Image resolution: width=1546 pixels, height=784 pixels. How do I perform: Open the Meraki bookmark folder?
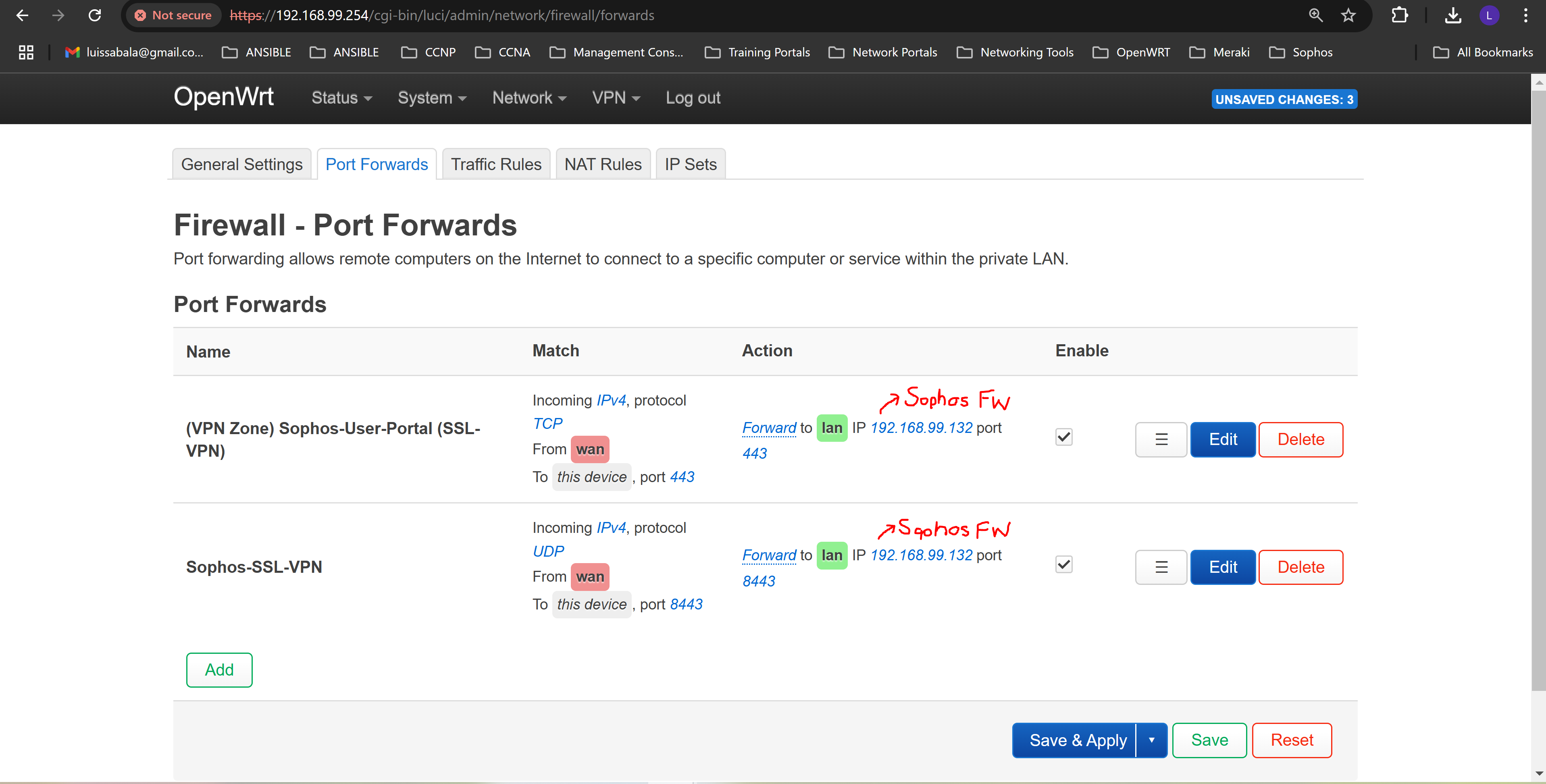tap(1219, 52)
